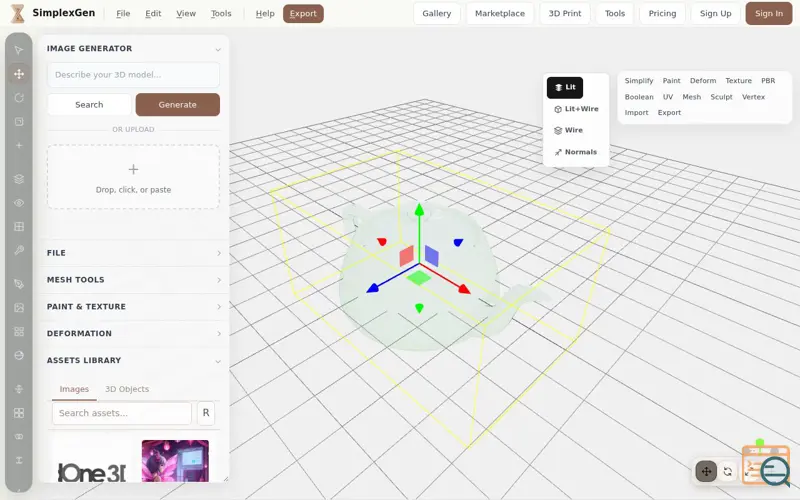Open the layers stack icon in left toolbar
This screenshot has width=800, height=500.
19,179
